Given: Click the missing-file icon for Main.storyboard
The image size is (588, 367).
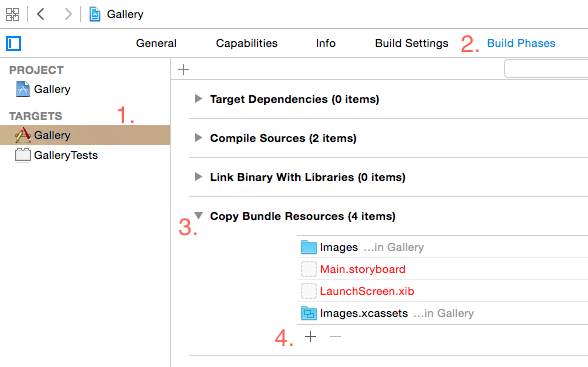Looking at the screenshot, I should 309,269.
